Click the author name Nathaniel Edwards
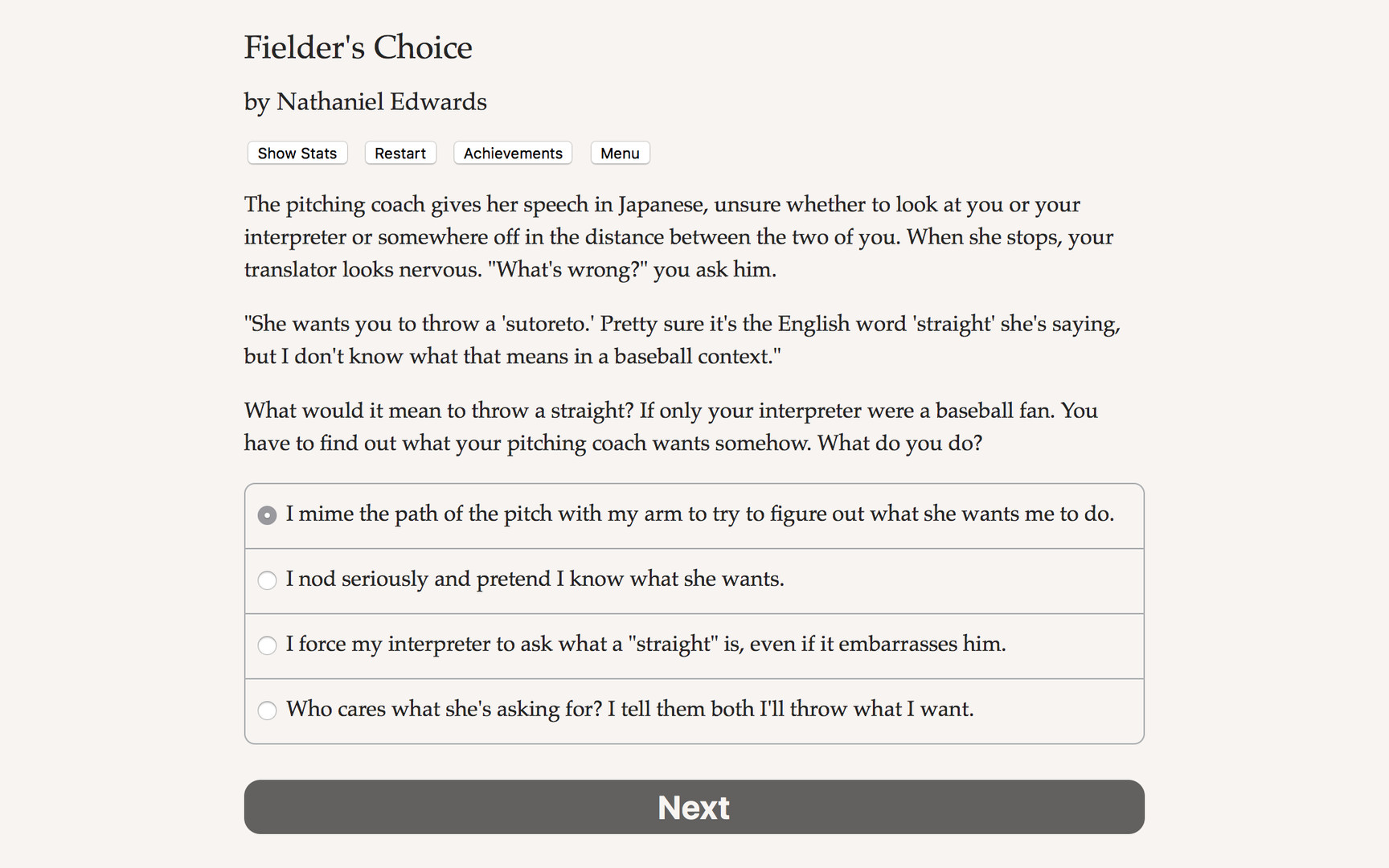This screenshot has height=868, width=1389. 365,102
